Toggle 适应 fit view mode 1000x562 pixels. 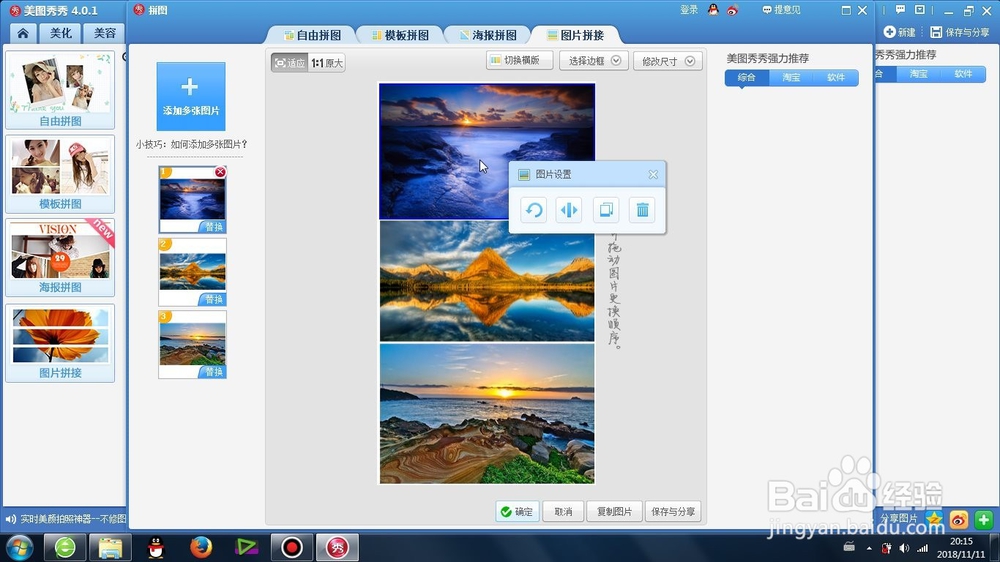(290, 63)
